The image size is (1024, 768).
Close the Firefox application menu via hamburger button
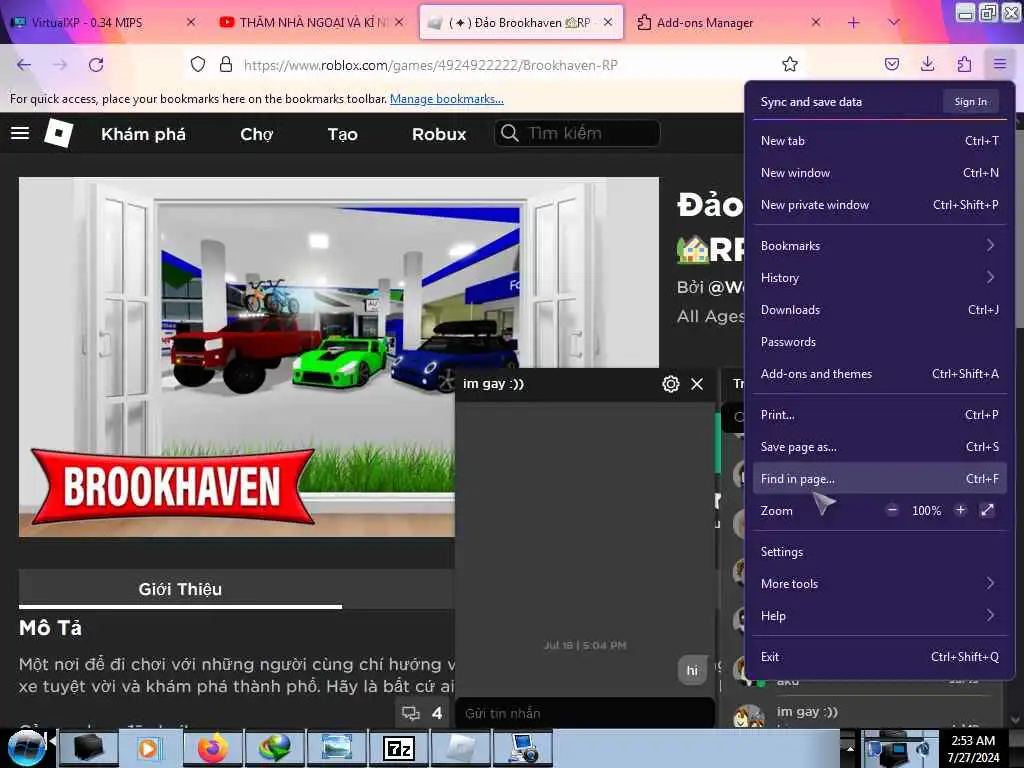[1000, 64]
